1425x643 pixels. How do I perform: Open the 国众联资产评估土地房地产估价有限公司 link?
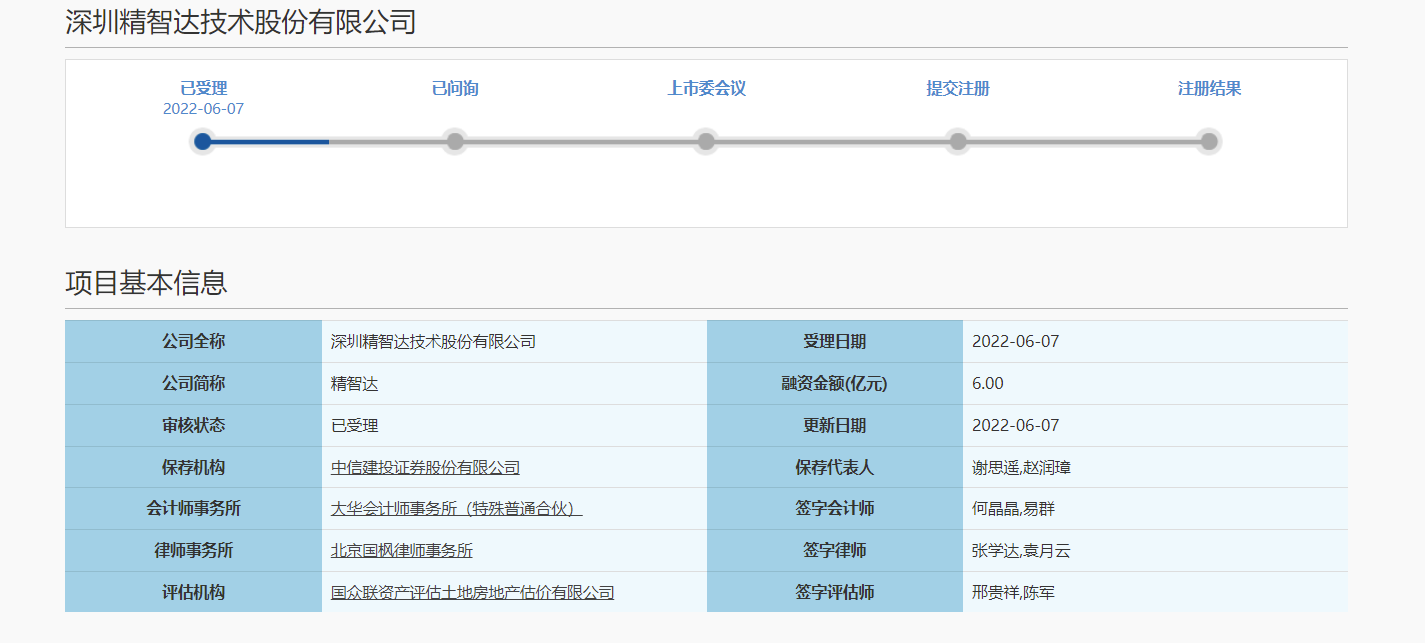coord(472,592)
